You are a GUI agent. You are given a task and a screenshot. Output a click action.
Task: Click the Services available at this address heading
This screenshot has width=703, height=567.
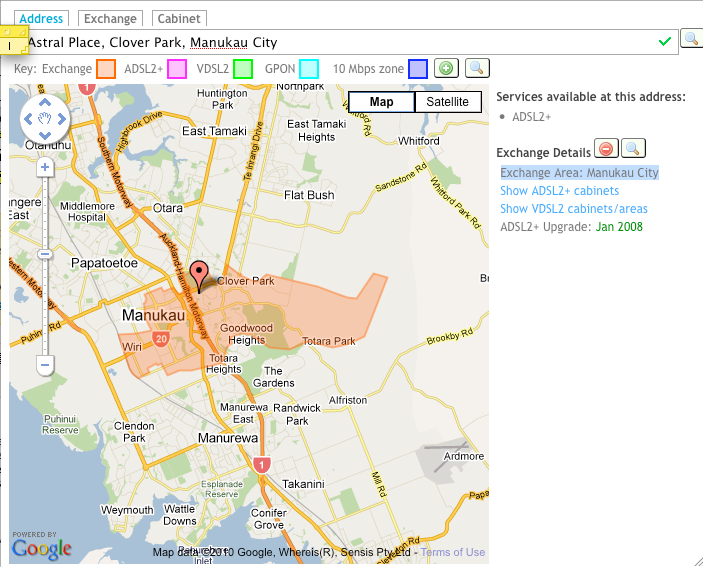591,97
